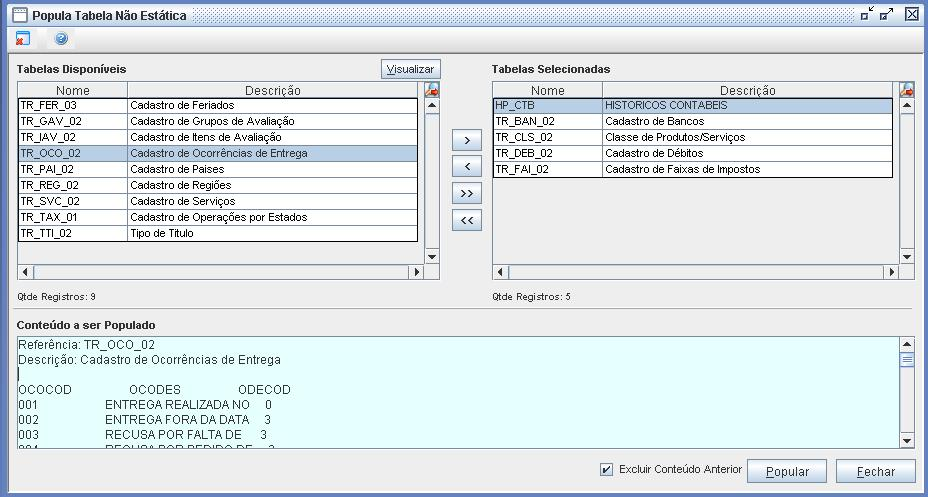Sort available tables by Nome column header
The width and height of the screenshot is (928, 497).
point(72,90)
